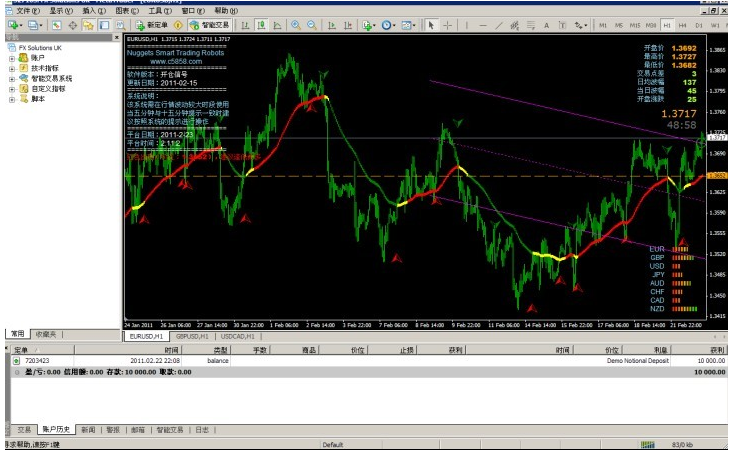The height and width of the screenshot is (453, 733).
Task: Switch chart to bar chart style
Action: coord(245,25)
